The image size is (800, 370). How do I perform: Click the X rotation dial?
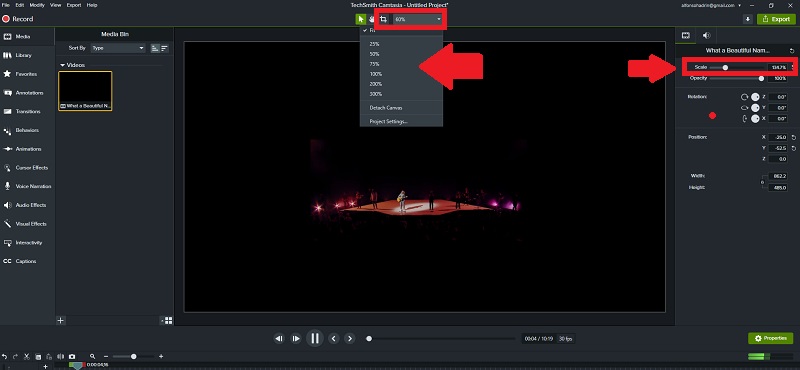tap(755, 118)
